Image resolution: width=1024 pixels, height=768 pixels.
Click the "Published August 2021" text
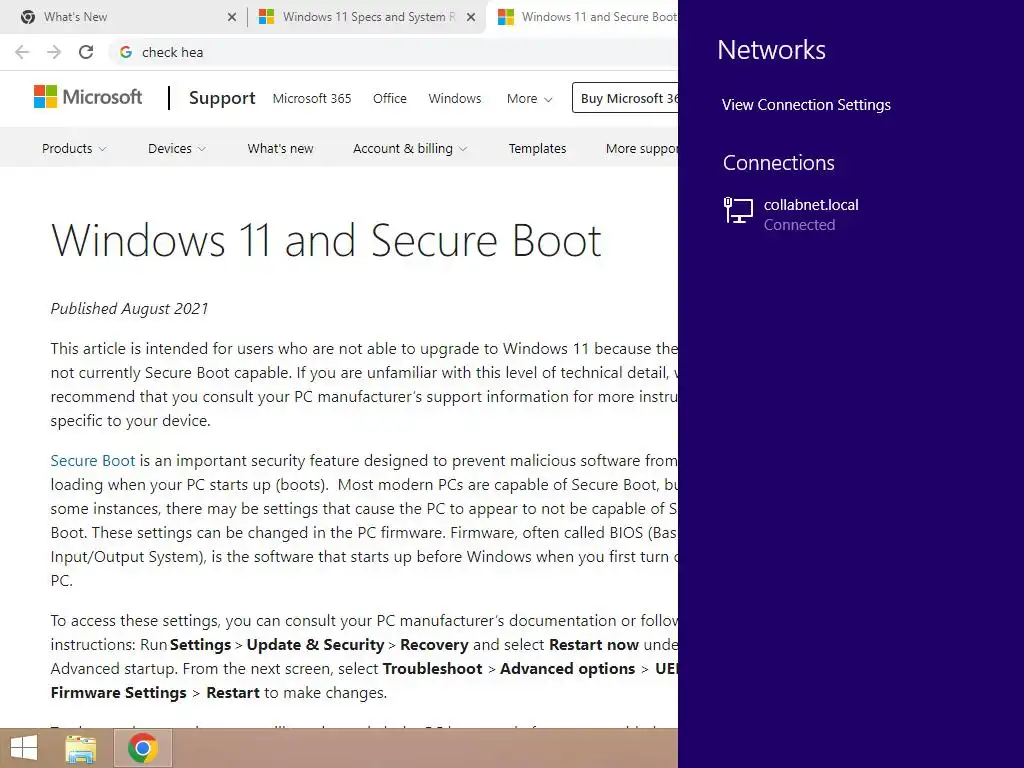129,309
